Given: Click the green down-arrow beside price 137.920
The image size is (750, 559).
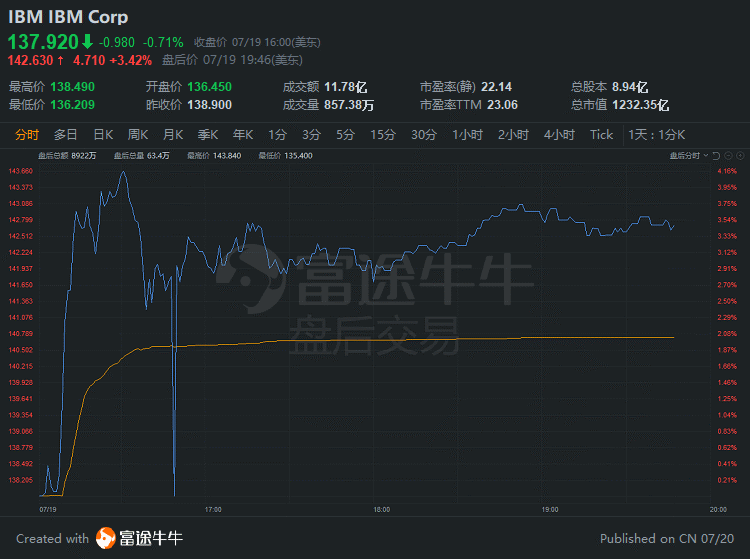Looking at the screenshot, I should point(87,42).
